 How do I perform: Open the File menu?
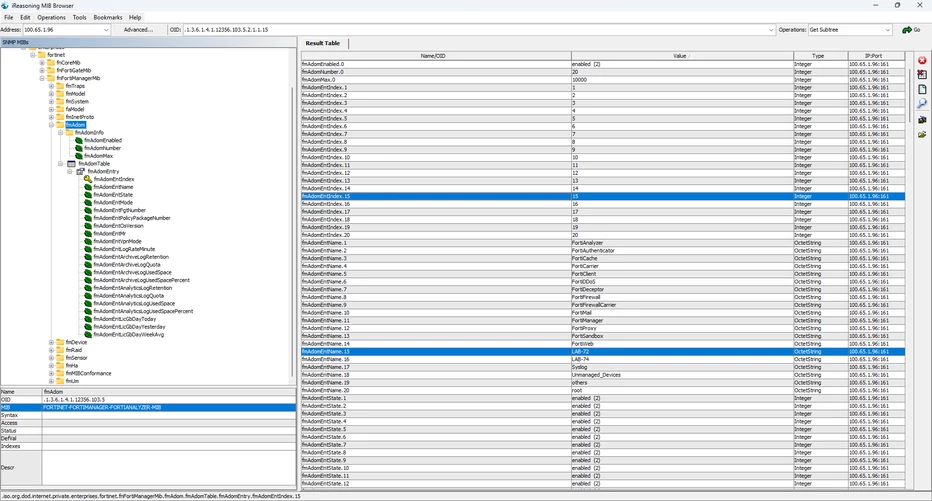8,17
